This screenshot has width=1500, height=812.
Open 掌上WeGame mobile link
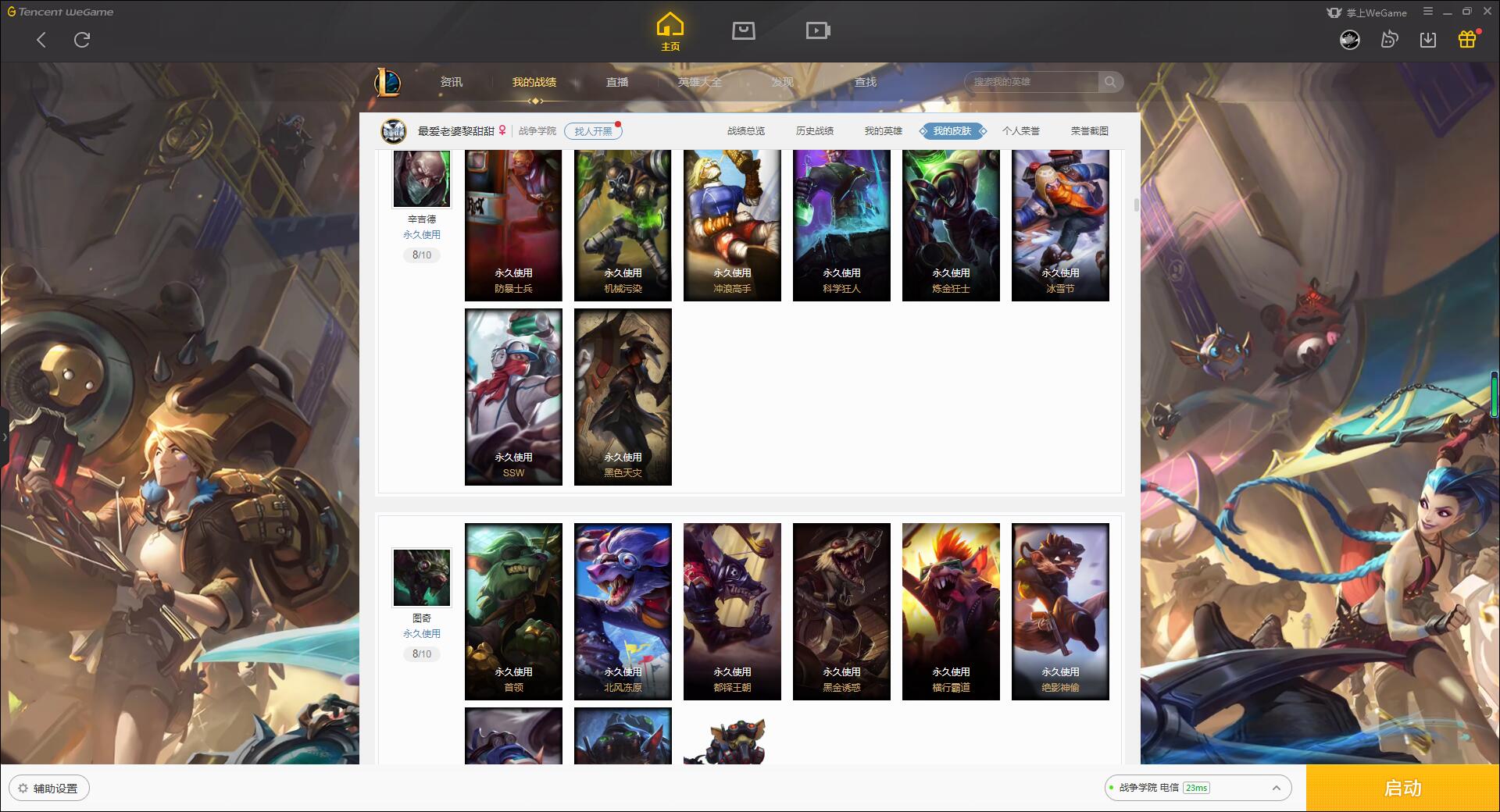(x=1366, y=12)
